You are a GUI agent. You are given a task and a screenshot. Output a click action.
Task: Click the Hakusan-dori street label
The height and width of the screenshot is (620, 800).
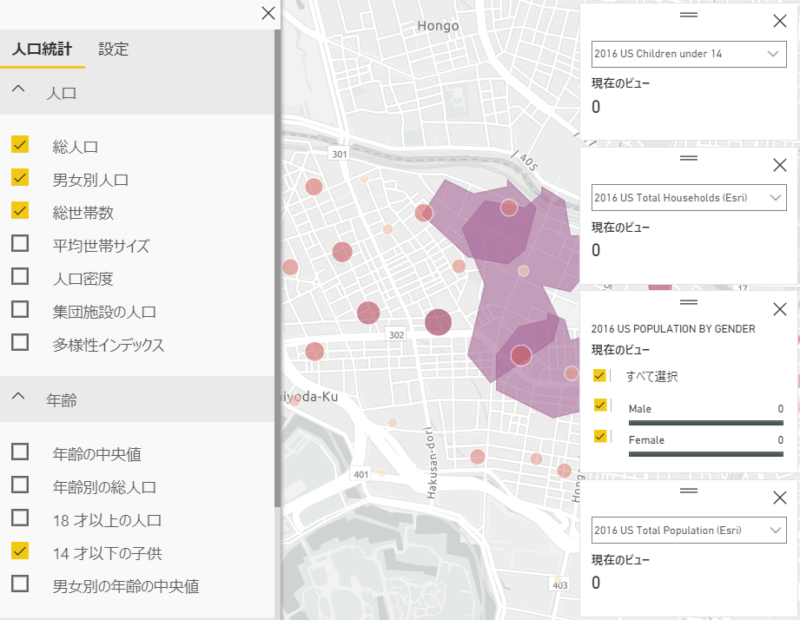(432, 463)
